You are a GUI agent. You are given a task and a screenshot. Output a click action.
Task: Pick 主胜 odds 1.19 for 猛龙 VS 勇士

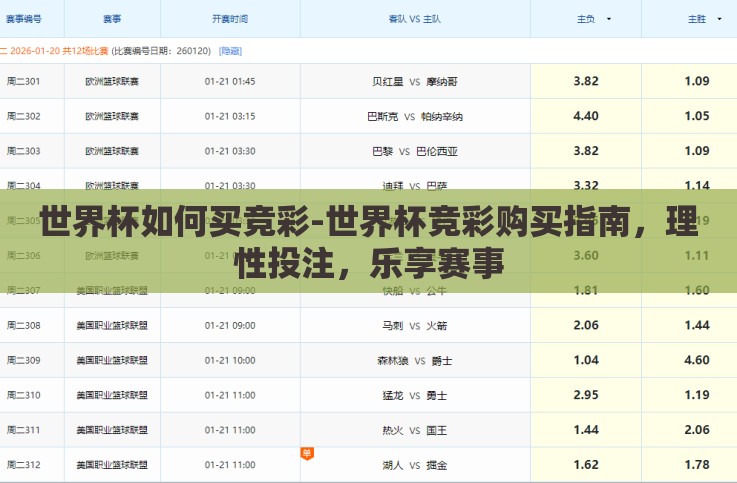697,395
